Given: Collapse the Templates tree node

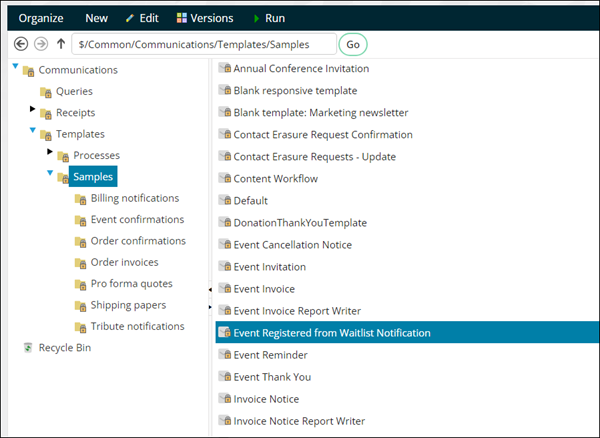Looking at the screenshot, I should coord(33,130).
